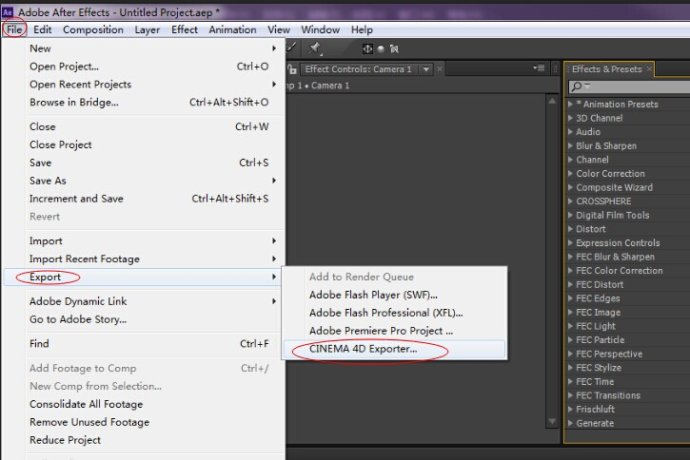The height and width of the screenshot is (460, 690).
Task: Expand the Blur & Sharpen category
Action: click(570, 146)
